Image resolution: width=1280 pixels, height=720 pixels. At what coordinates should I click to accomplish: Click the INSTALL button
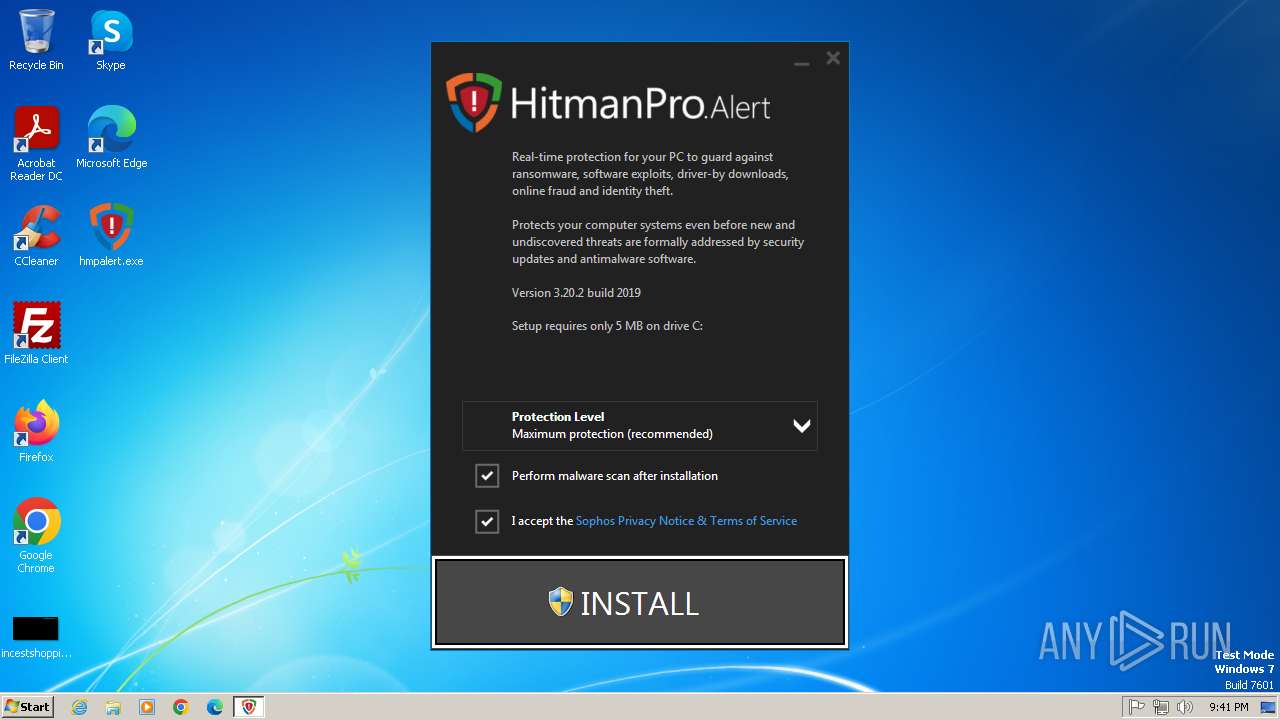pos(640,602)
